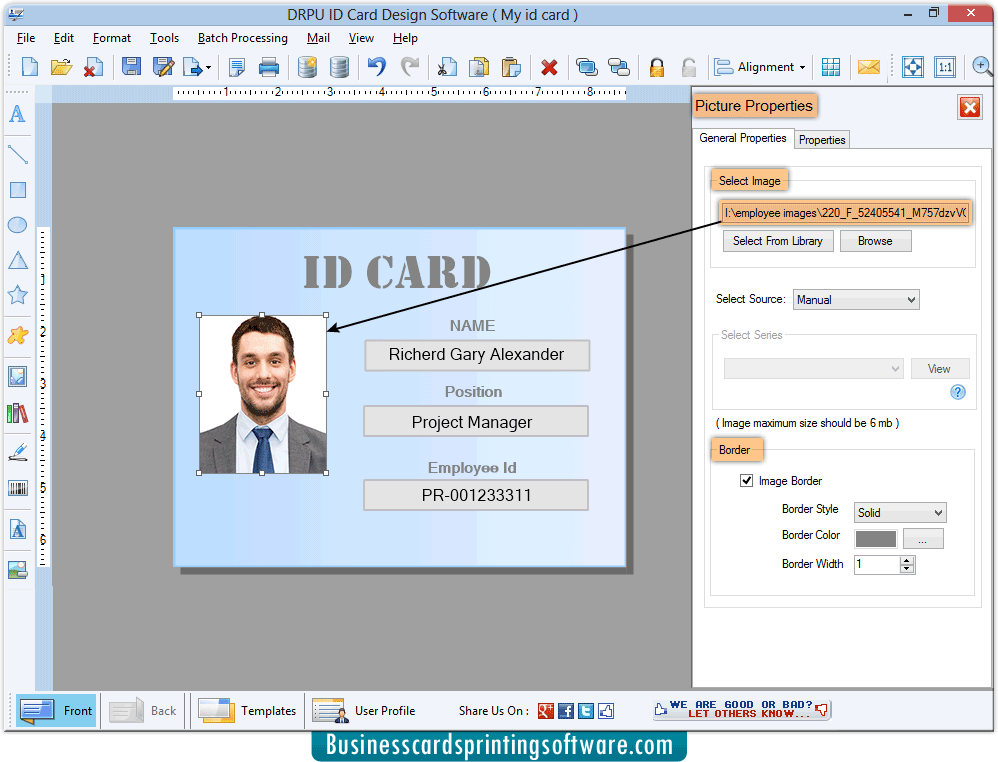998x762 pixels.
Task: Click the User Profile button
Action: click(x=364, y=710)
